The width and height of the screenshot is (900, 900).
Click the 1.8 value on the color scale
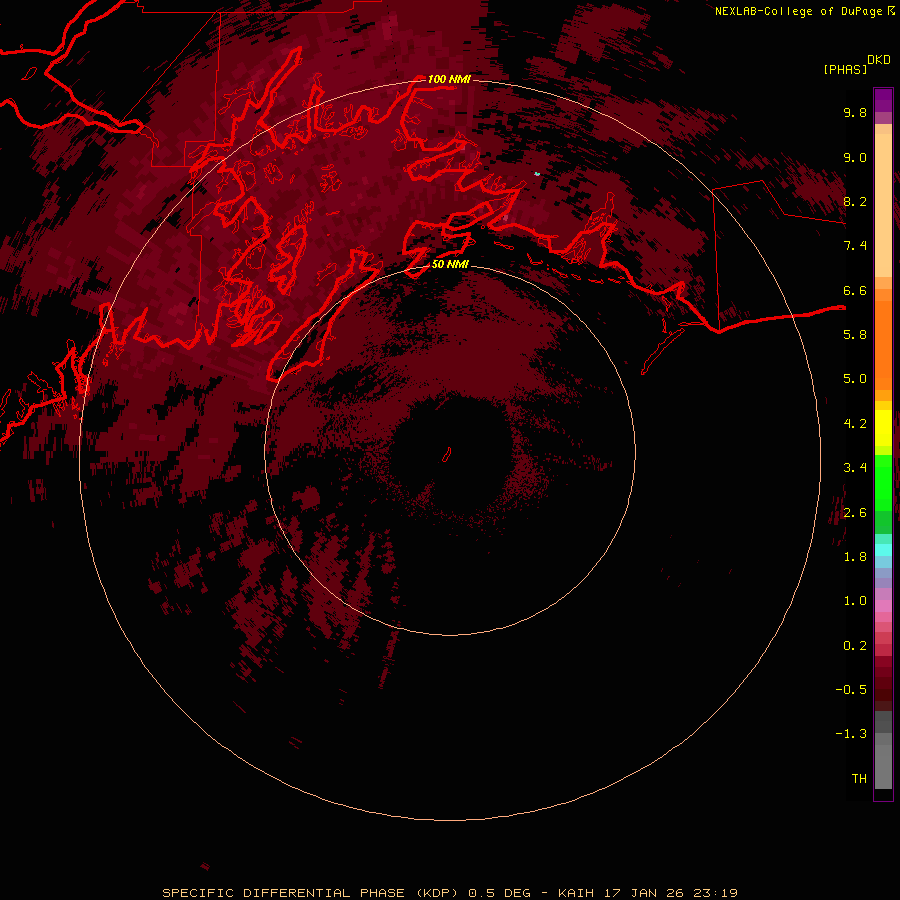click(x=855, y=557)
